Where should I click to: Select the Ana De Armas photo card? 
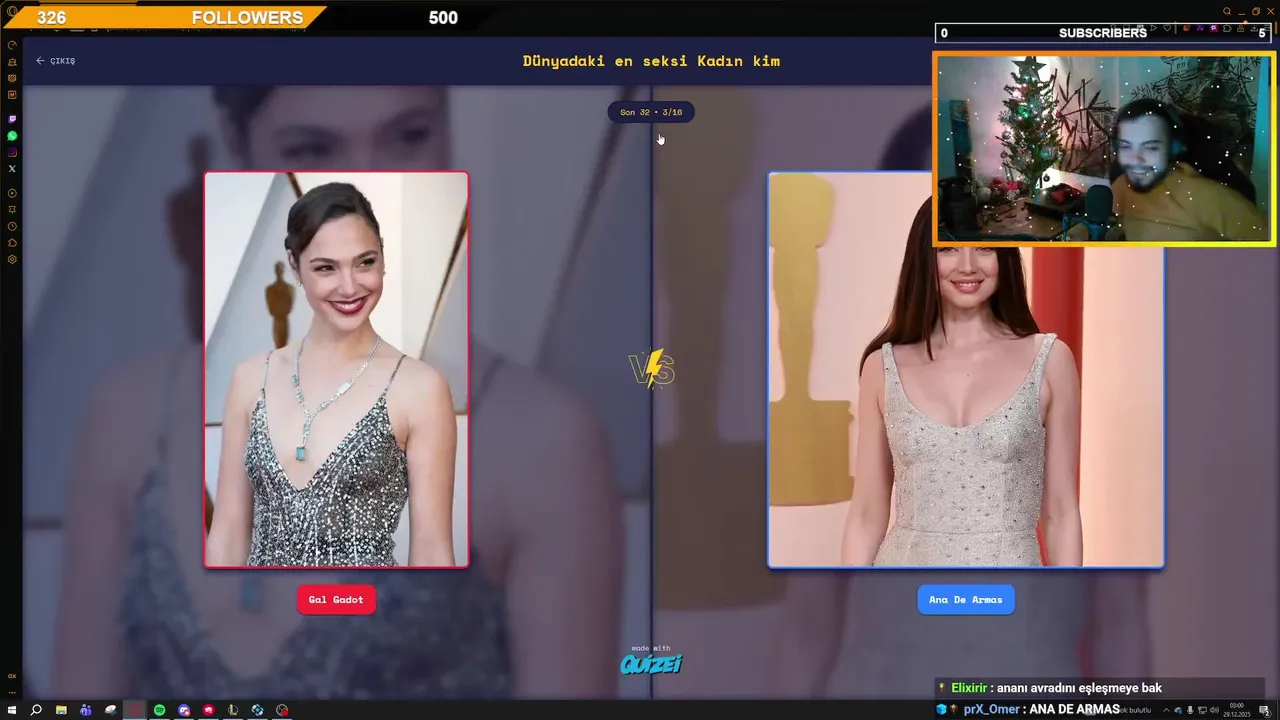click(x=966, y=370)
